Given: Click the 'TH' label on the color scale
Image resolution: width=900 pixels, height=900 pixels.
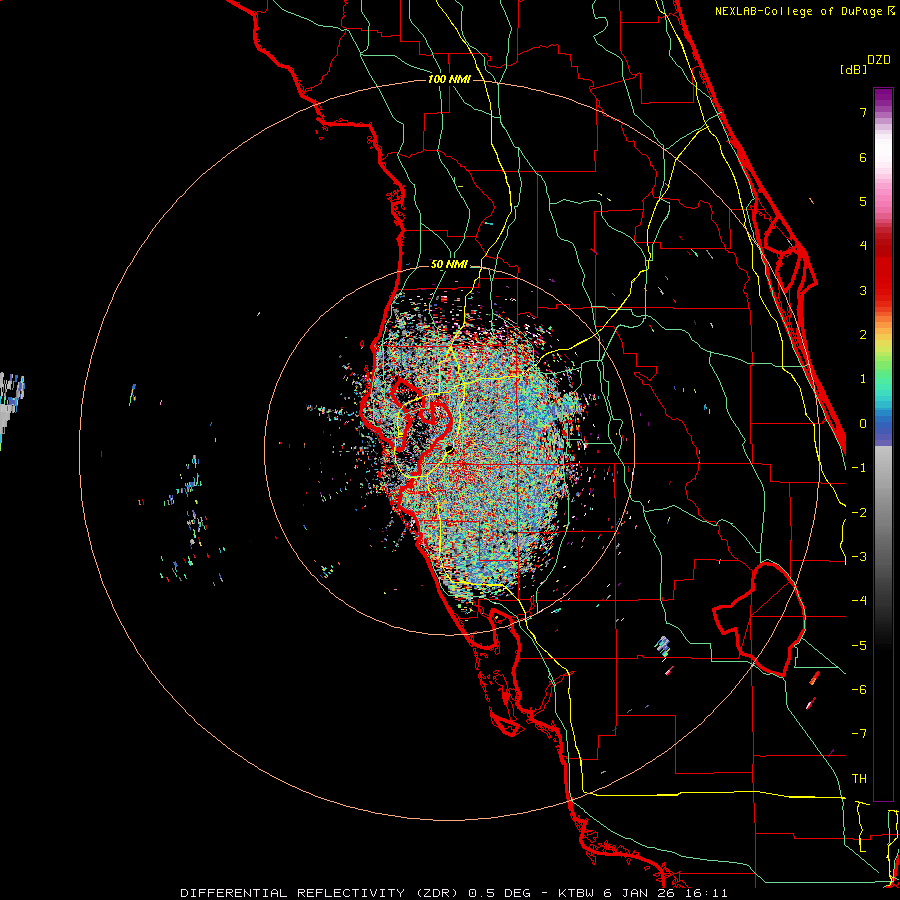Looking at the screenshot, I should pyautogui.click(x=859, y=778).
